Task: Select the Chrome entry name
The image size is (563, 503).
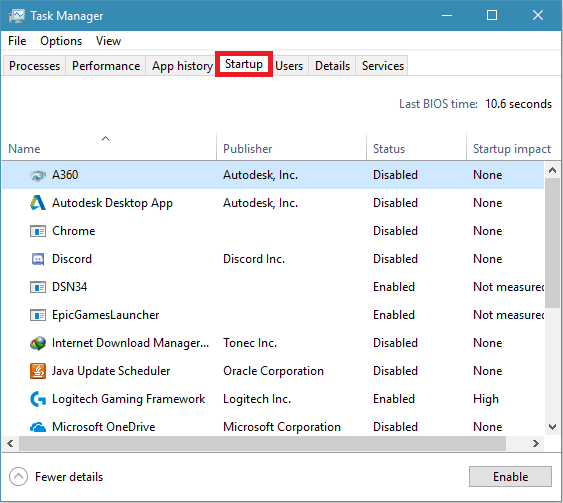Action: pyautogui.click(x=74, y=231)
